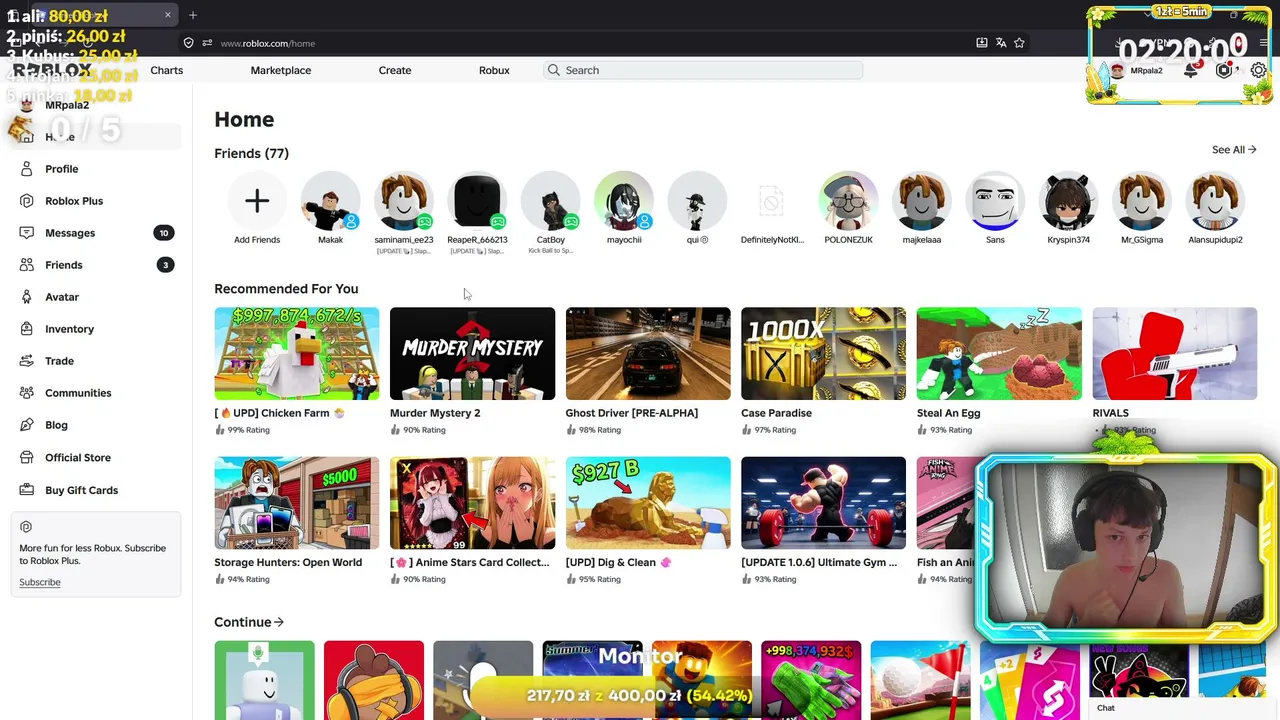Viewport: 1280px width, 720px height.
Task: Open the Case Paradise game thumbnail
Action: pos(824,353)
